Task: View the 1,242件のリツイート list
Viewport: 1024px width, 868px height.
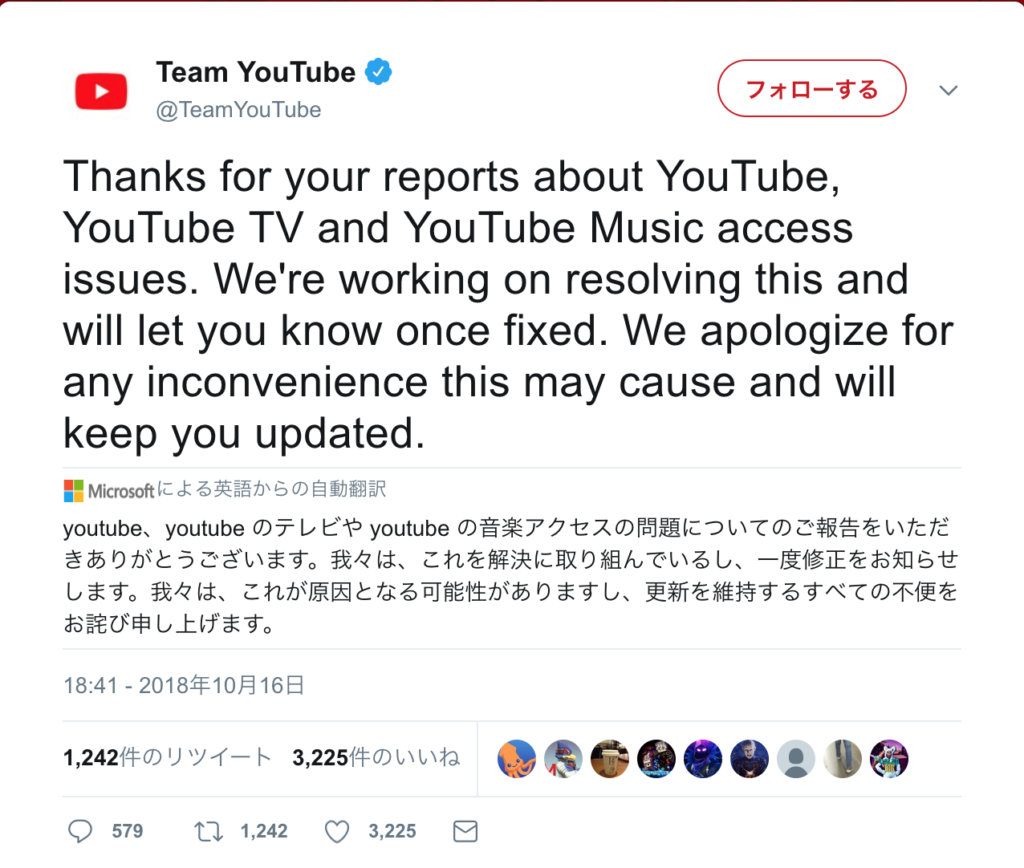Action: pyautogui.click(x=167, y=758)
